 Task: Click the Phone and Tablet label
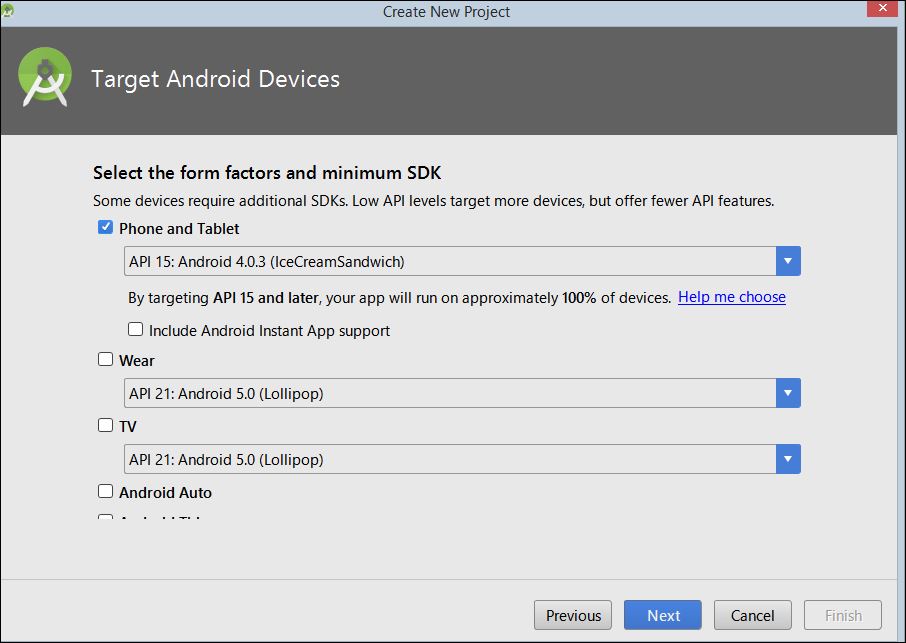179,229
